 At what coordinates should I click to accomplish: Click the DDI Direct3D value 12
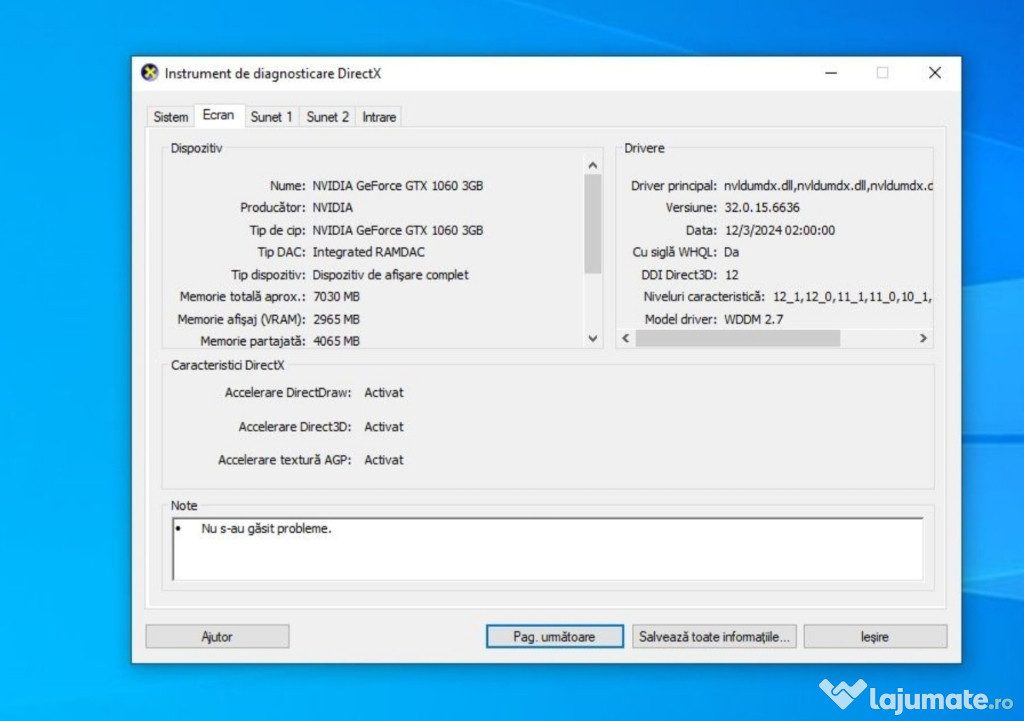[x=731, y=275]
